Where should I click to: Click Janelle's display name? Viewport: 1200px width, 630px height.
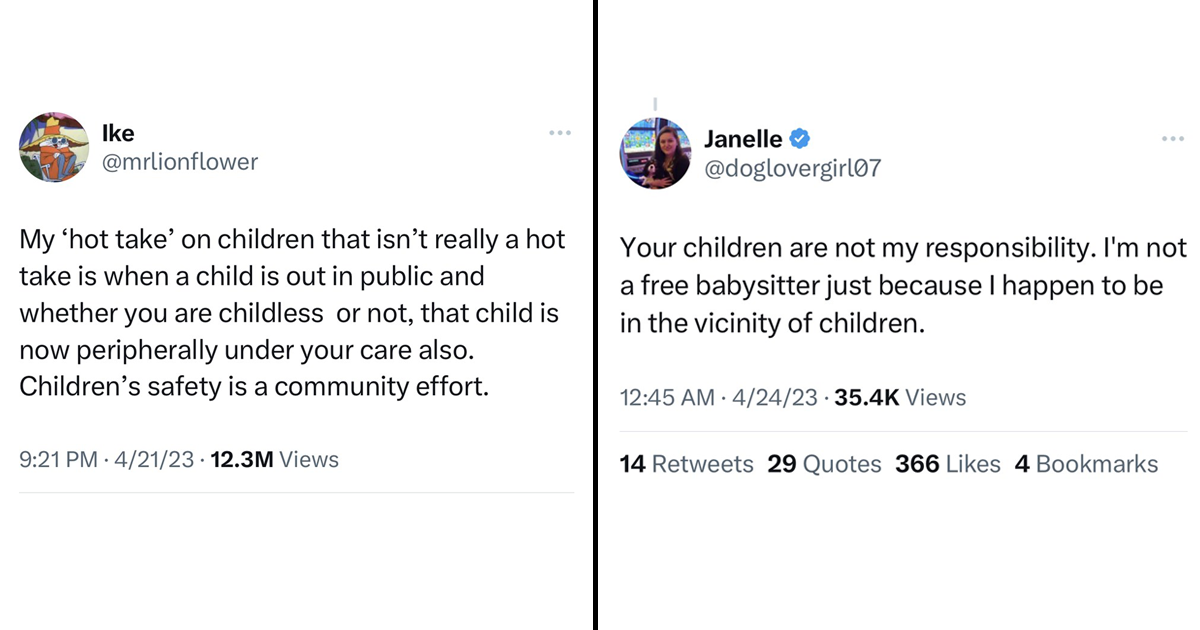[744, 139]
